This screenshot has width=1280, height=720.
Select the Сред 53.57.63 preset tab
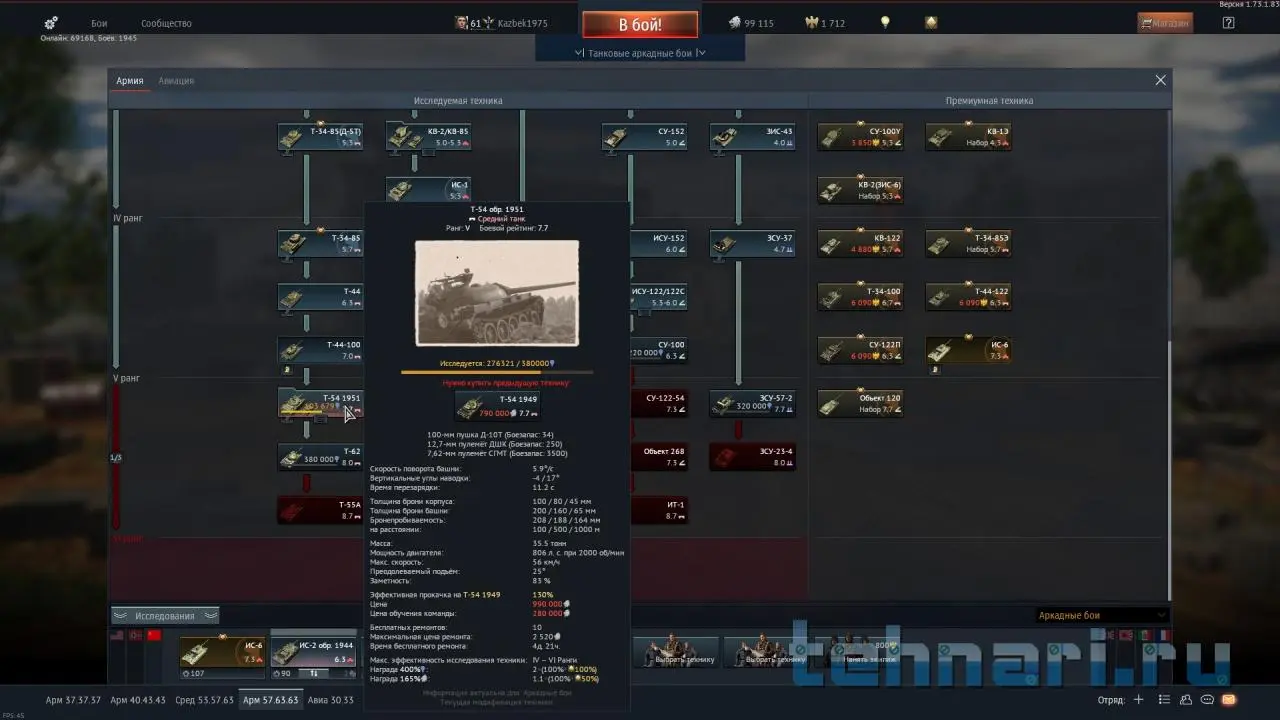(204, 700)
